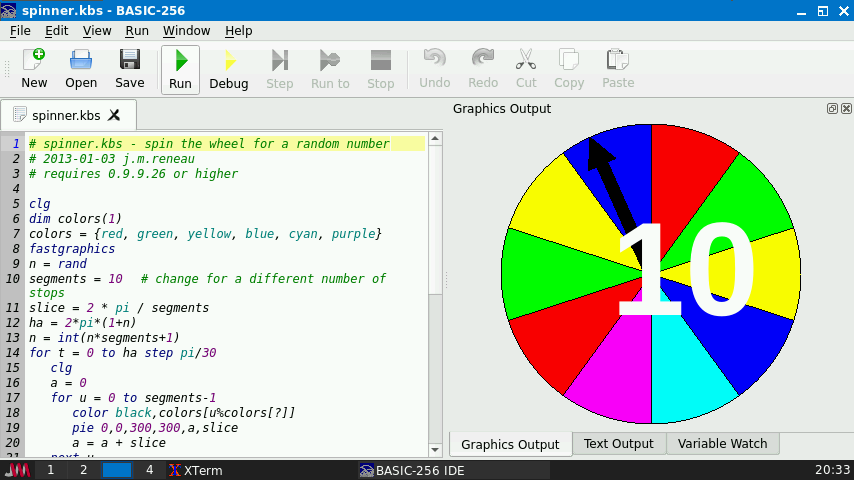Open XTerm from the taskbar

tap(196, 470)
